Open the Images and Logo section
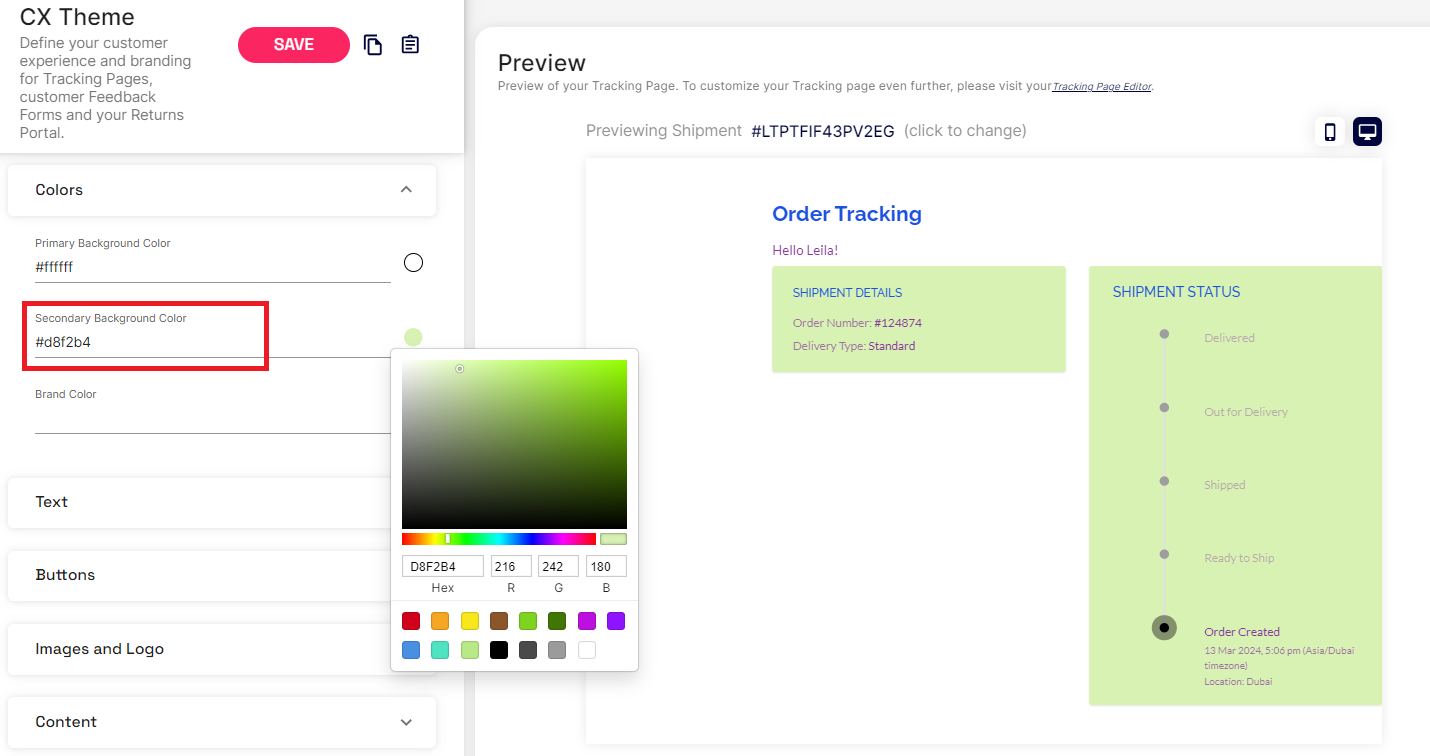Image resolution: width=1430 pixels, height=756 pixels. tap(200, 649)
